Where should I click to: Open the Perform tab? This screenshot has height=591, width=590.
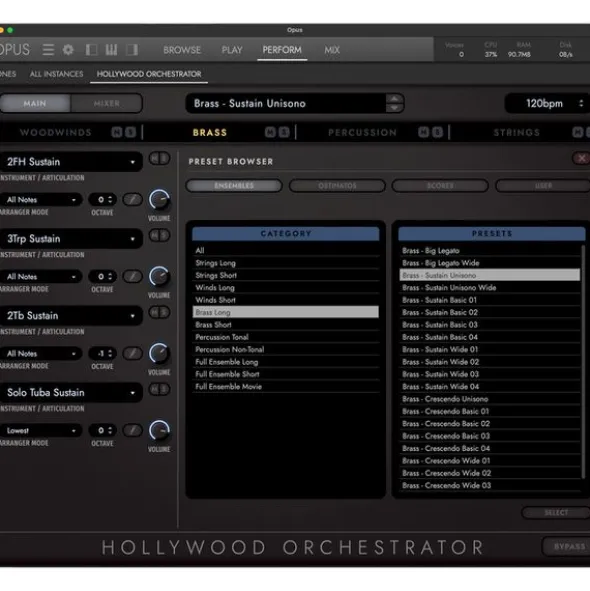(282, 50)
